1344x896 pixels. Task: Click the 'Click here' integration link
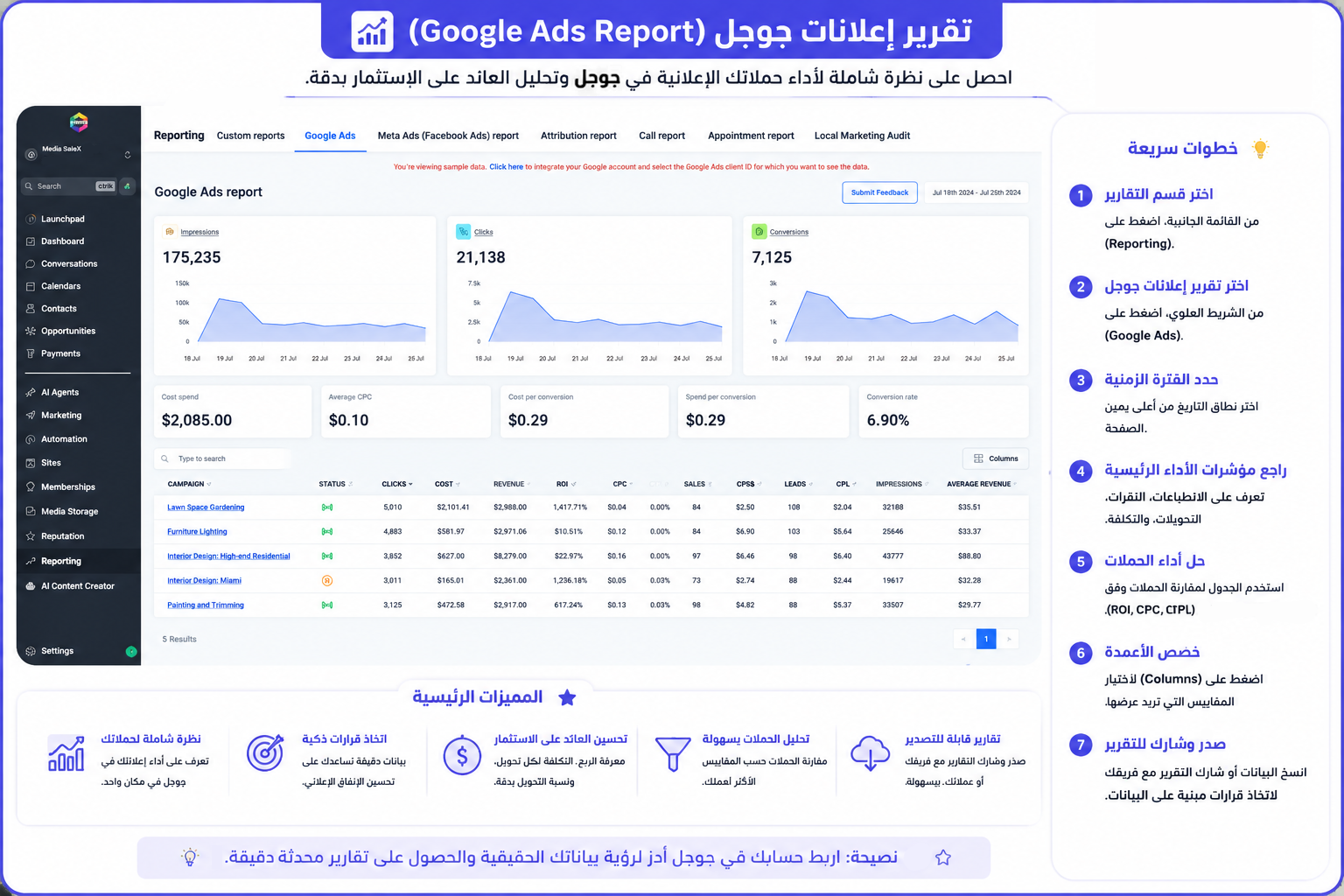point(506,166)
